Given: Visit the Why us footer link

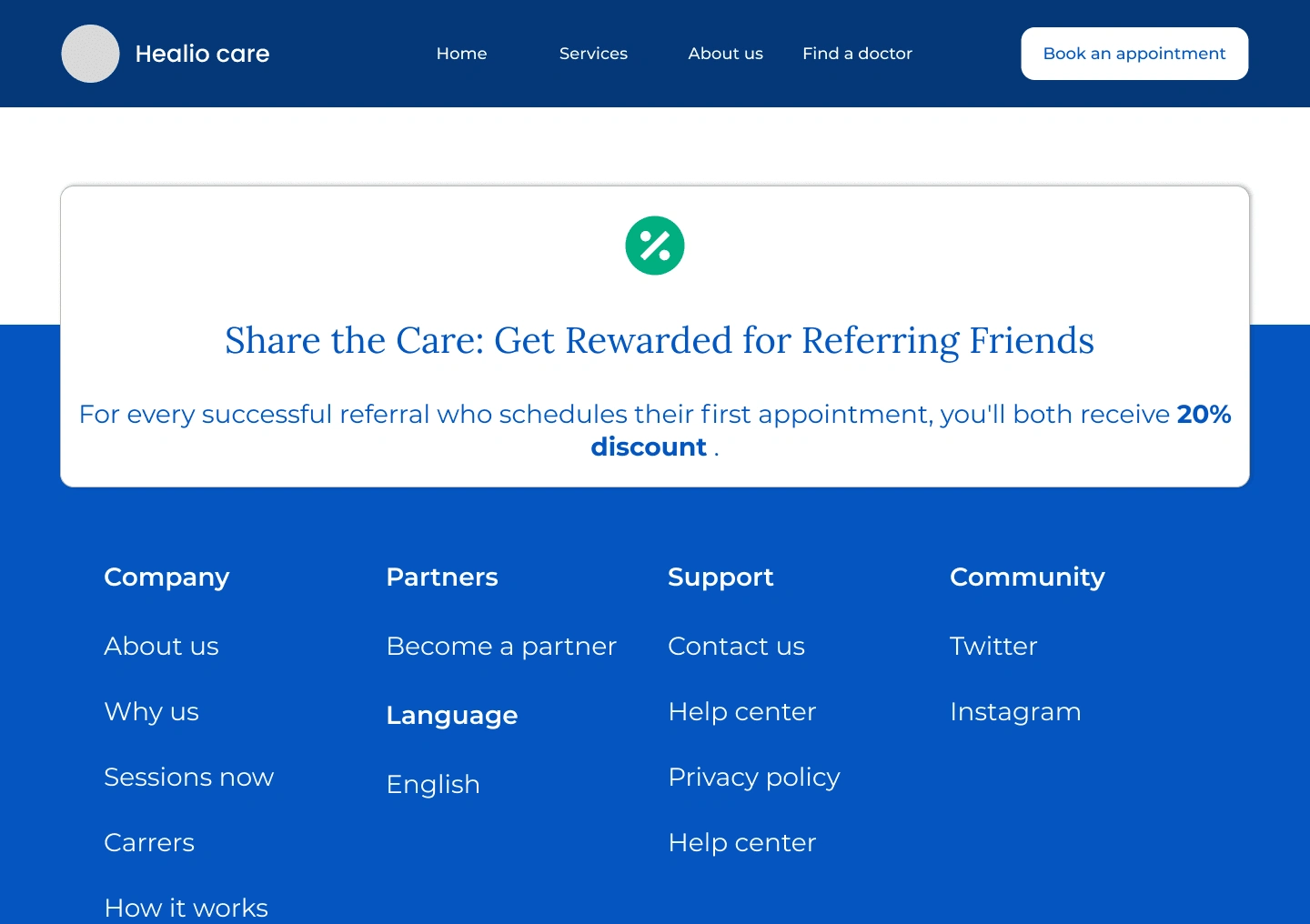Looking at the screenshot, I should click(x=151, y=711).
